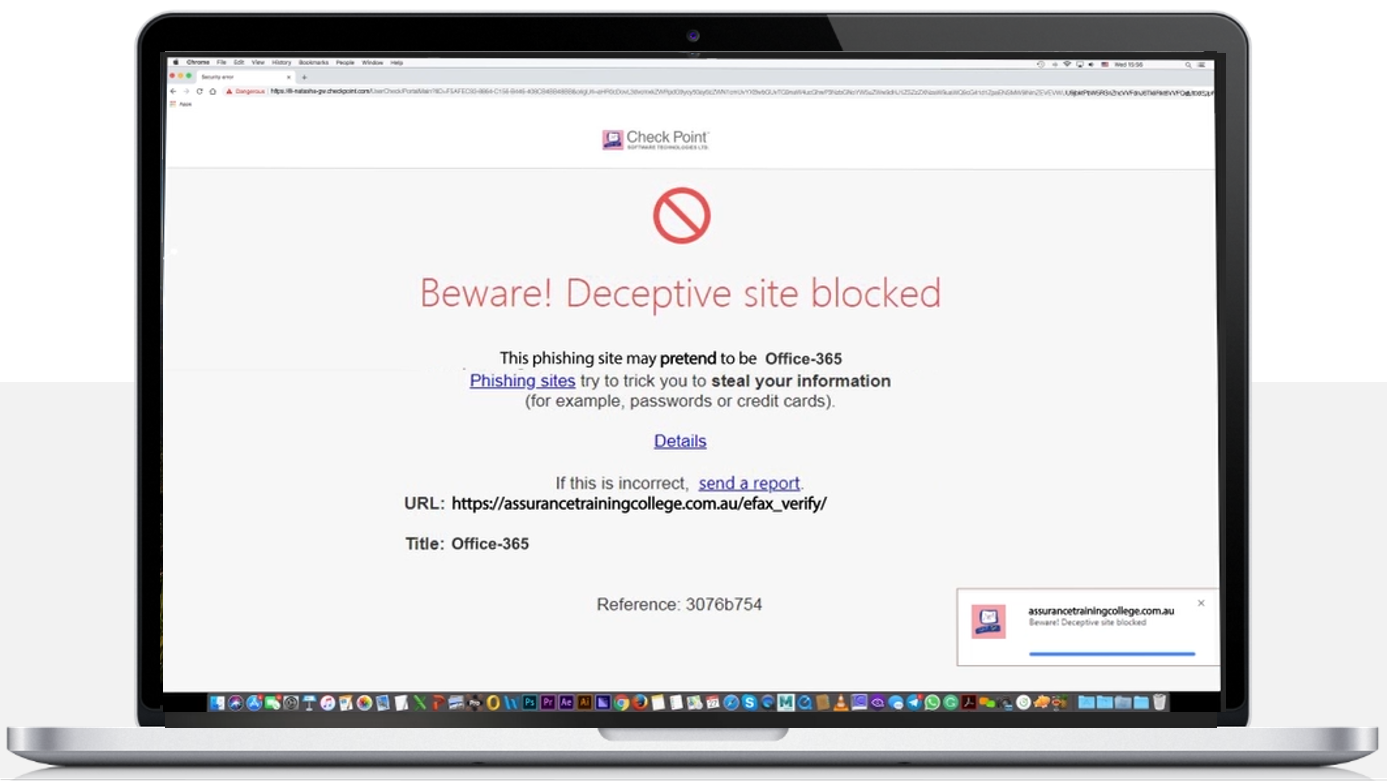Screen dimensions: 1387x781
Task: Open Finder from the dock
Action: click(217, 703)
